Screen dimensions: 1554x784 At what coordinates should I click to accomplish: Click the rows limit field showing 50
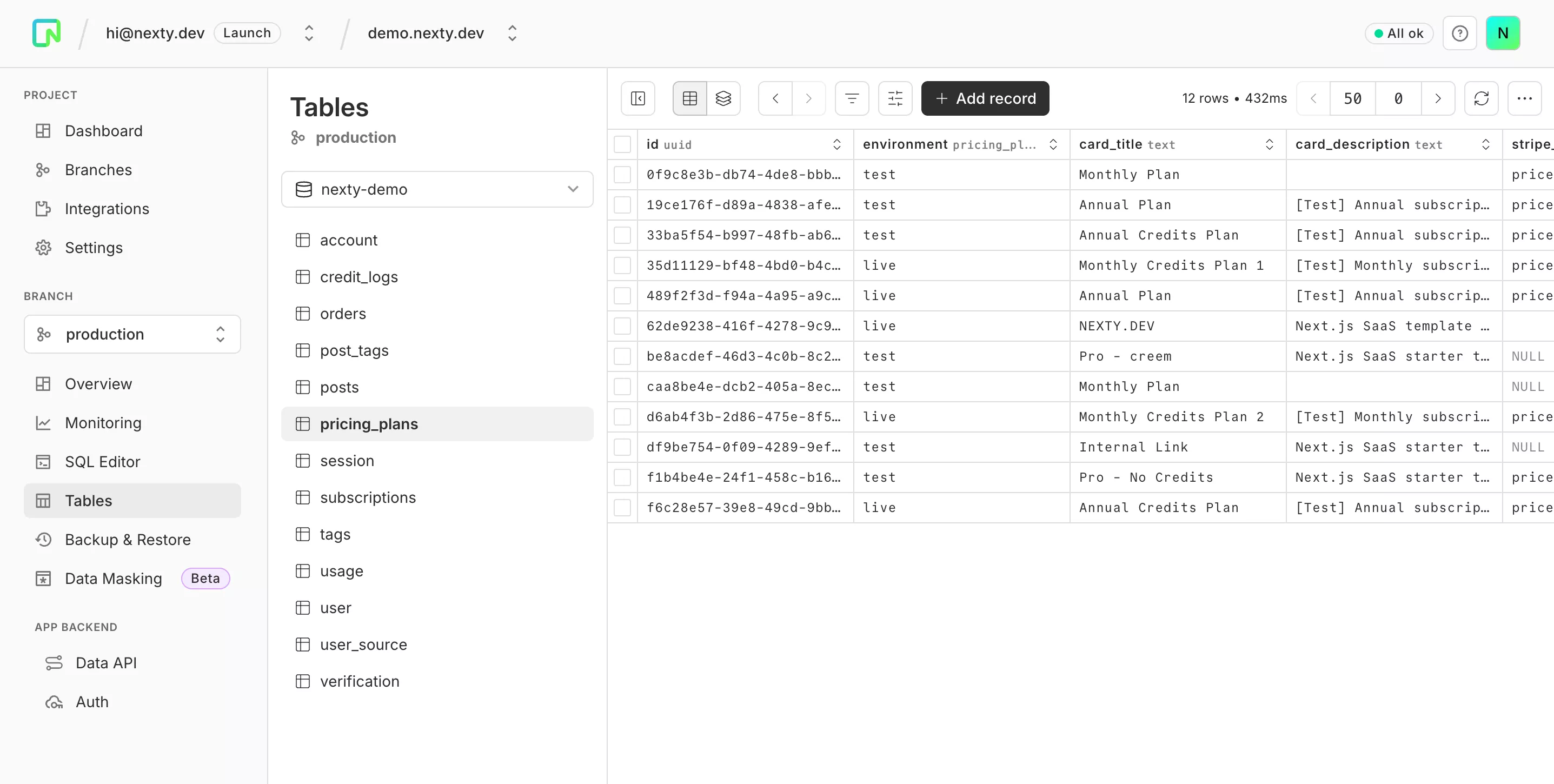1352,98
